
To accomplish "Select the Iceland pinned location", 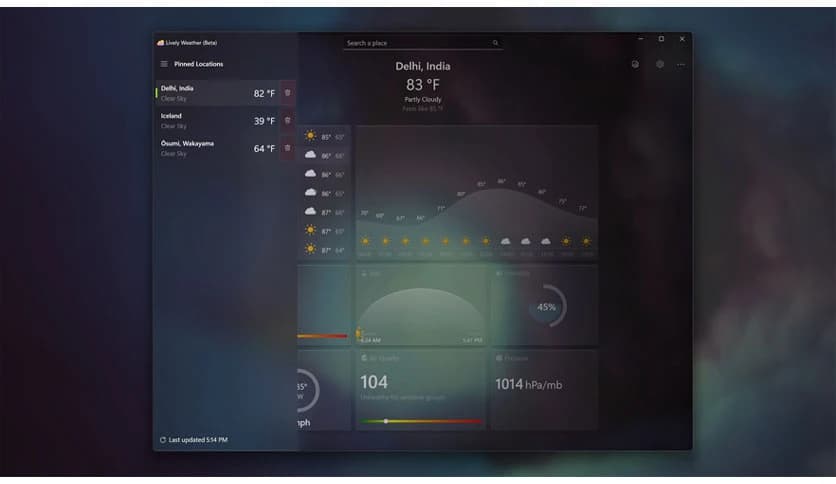I will tap(218, 120).
